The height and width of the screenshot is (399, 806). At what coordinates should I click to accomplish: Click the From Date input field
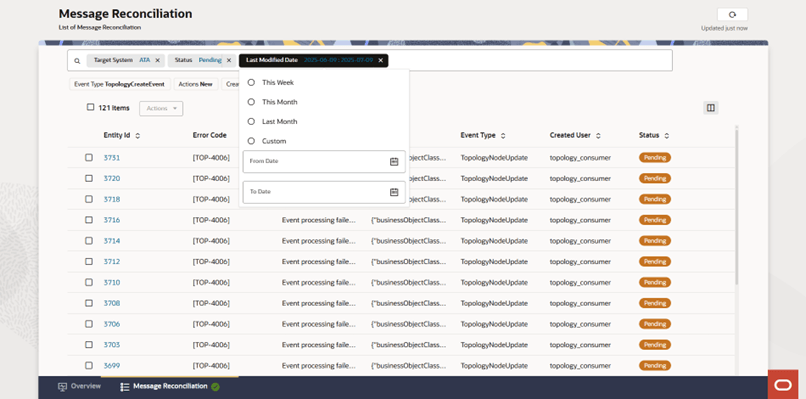coord(324,161)
